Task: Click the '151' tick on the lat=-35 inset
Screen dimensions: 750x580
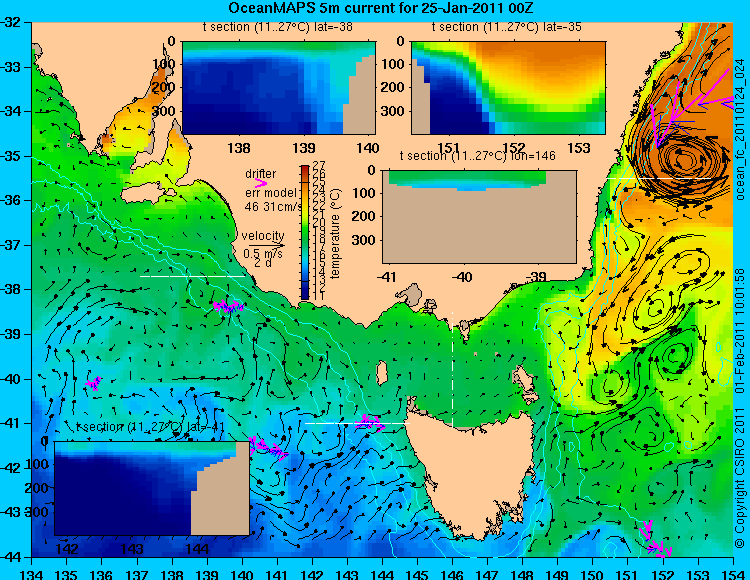Action: pyautogui.click(x=448, y=148)
